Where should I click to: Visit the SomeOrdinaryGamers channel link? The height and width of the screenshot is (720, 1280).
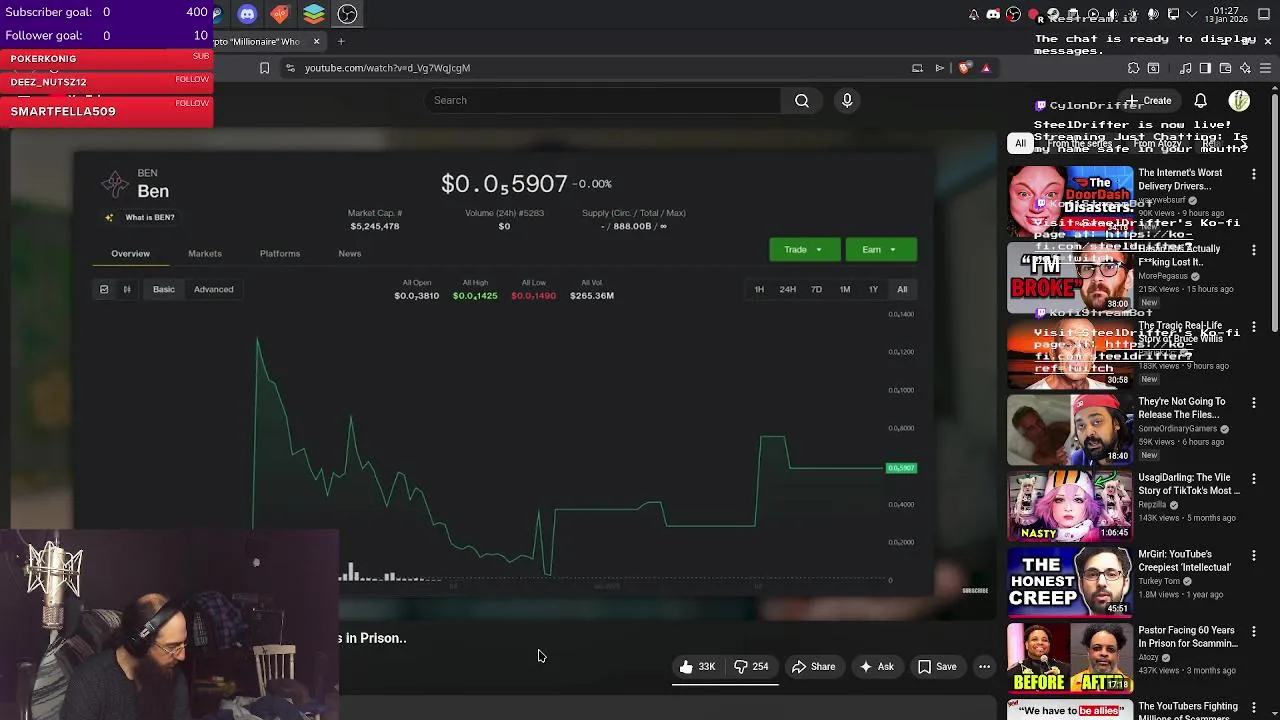1177,429
